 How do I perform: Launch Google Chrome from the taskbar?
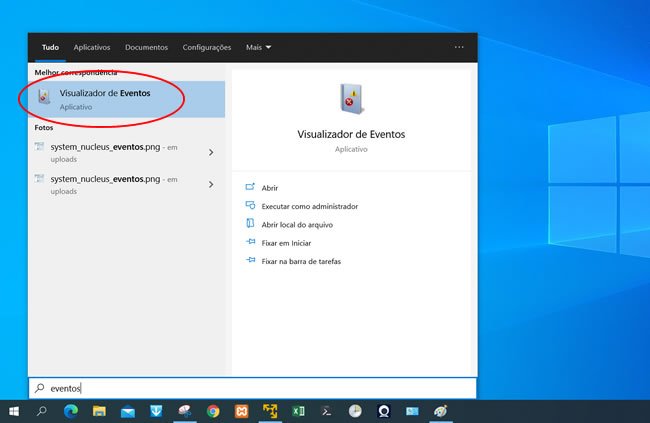point(213,411)
